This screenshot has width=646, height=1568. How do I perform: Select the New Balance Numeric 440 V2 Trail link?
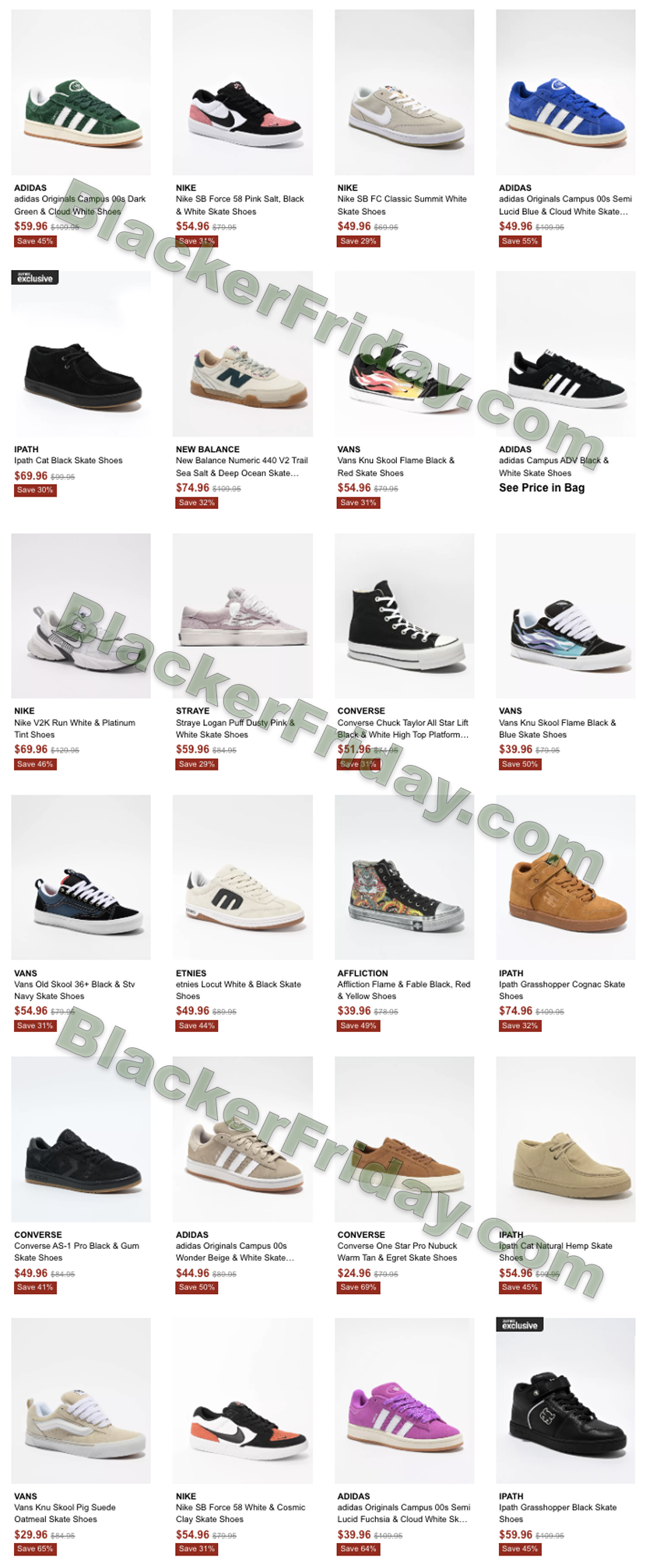pos(241,467)
